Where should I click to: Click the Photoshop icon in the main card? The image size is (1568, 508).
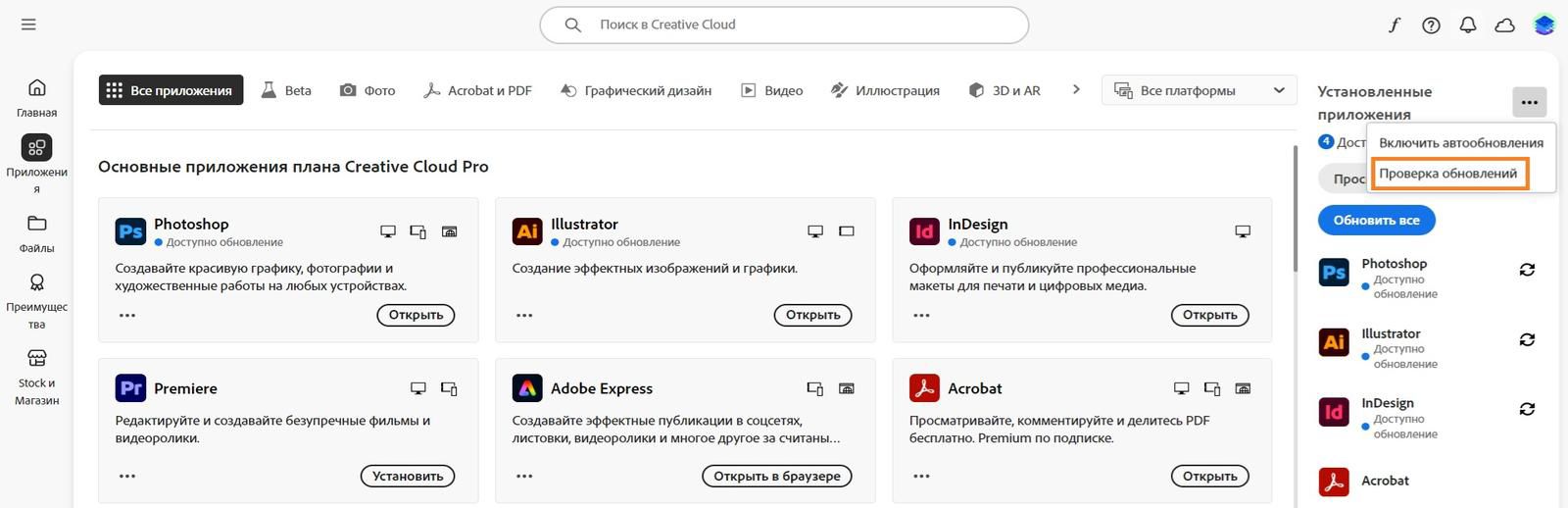pyautogui.click(x=130, y=231)
